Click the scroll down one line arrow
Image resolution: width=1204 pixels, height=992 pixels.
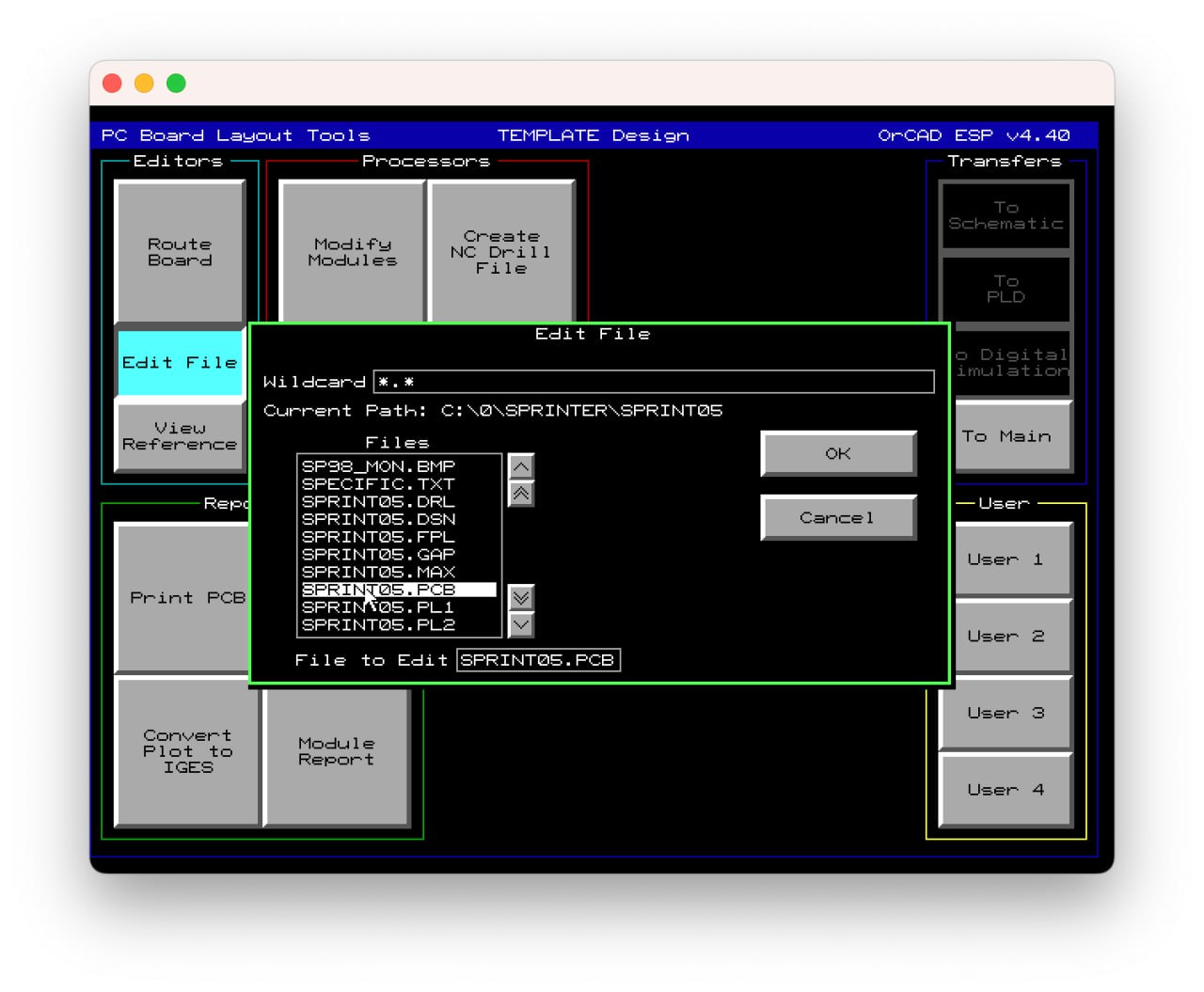(521, 624)
